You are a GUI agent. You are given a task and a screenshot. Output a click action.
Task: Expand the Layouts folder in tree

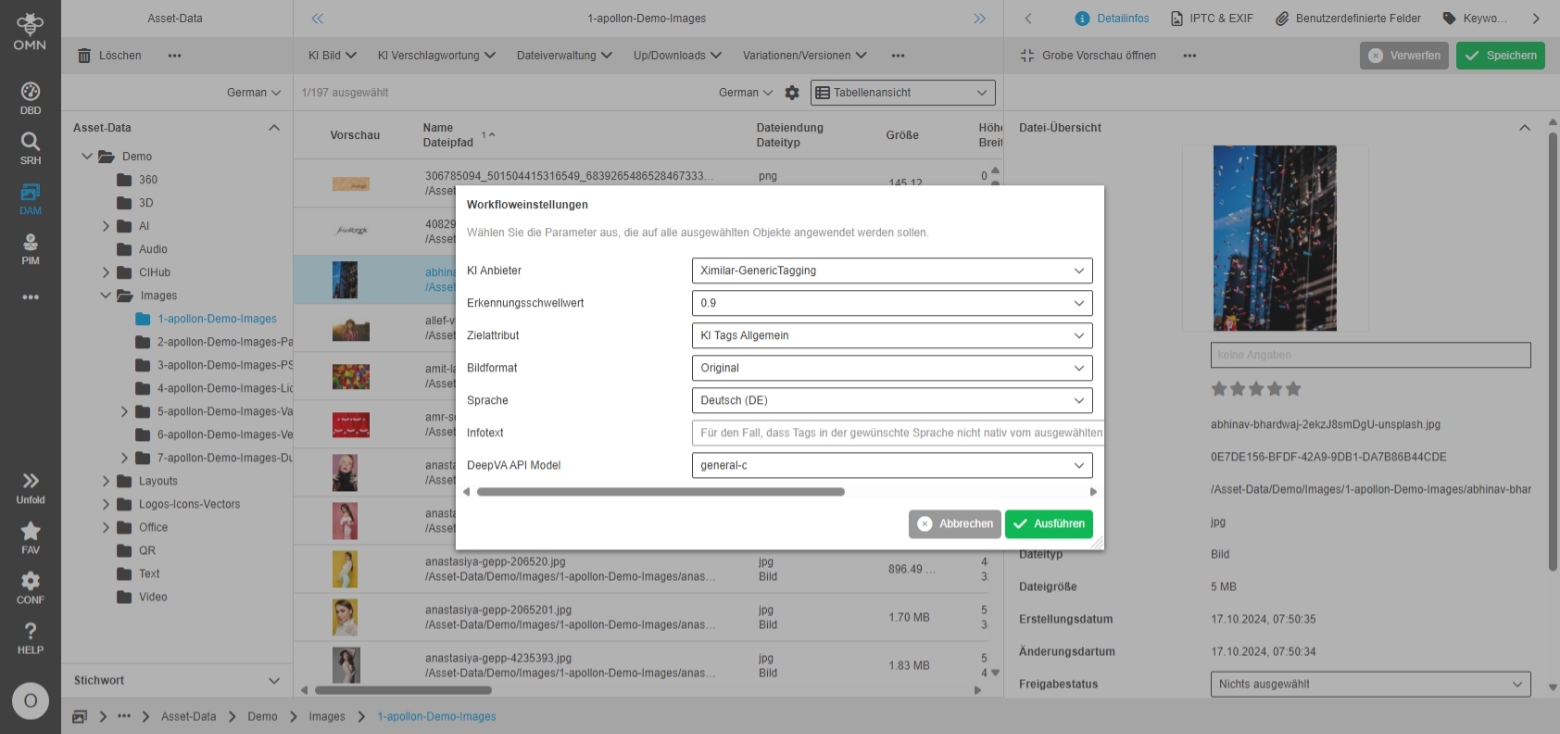click(106, 481)
